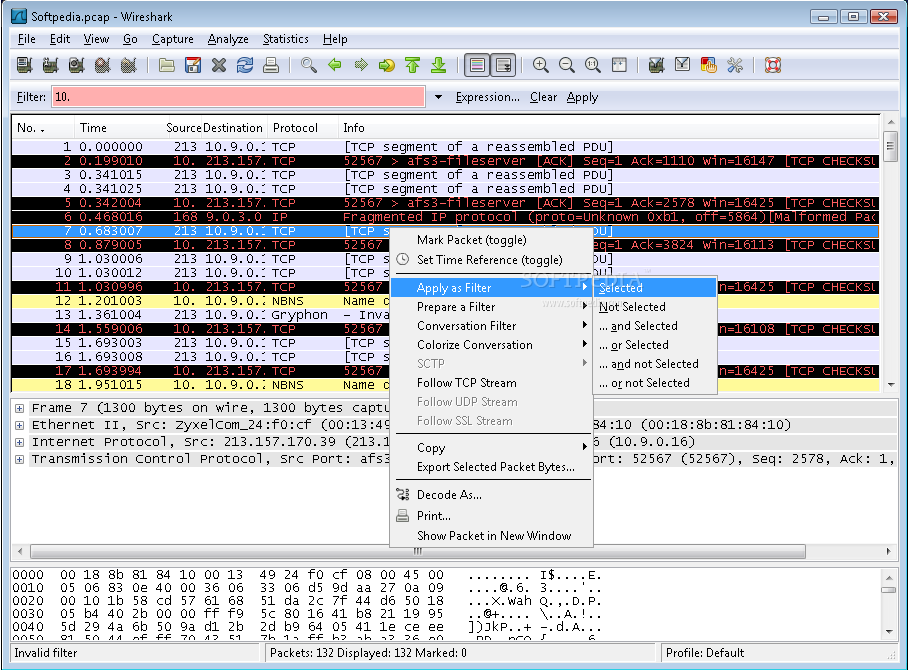Choose Show Packet in New Window
The width and height of the screenshot is (911, 670).
(492, 536)
